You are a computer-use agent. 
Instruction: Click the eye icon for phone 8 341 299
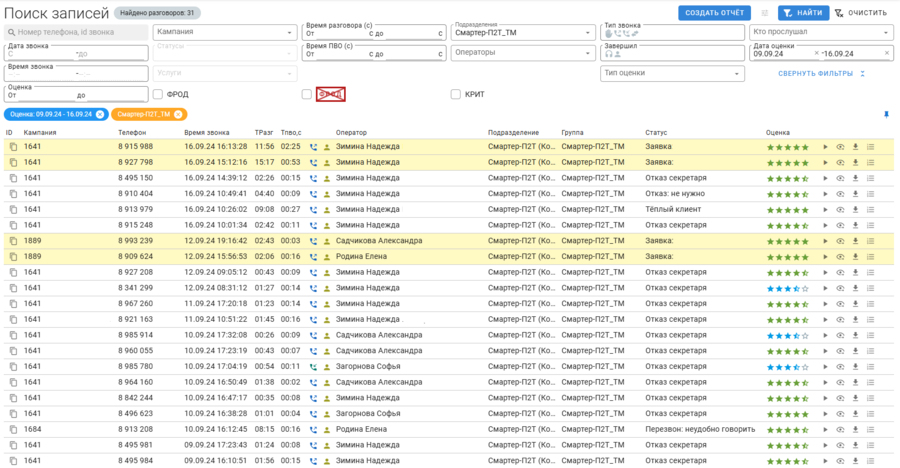[840, 288]
